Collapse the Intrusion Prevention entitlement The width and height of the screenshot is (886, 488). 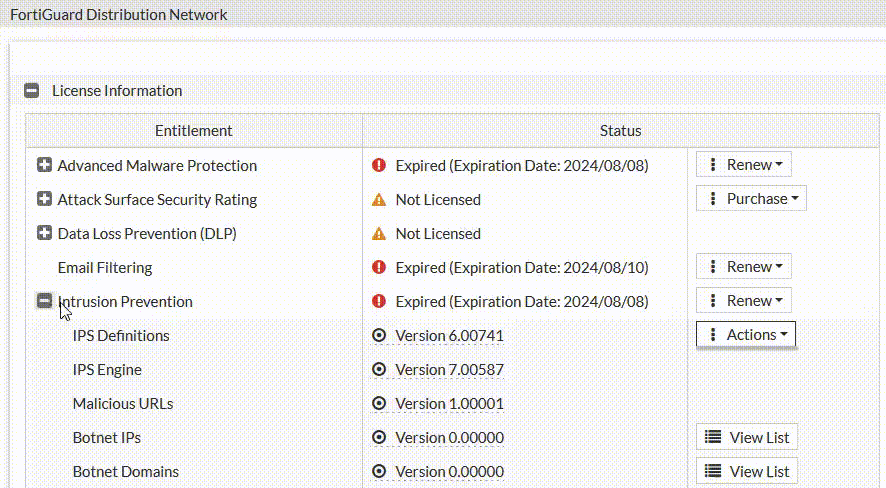coord(44,300)
